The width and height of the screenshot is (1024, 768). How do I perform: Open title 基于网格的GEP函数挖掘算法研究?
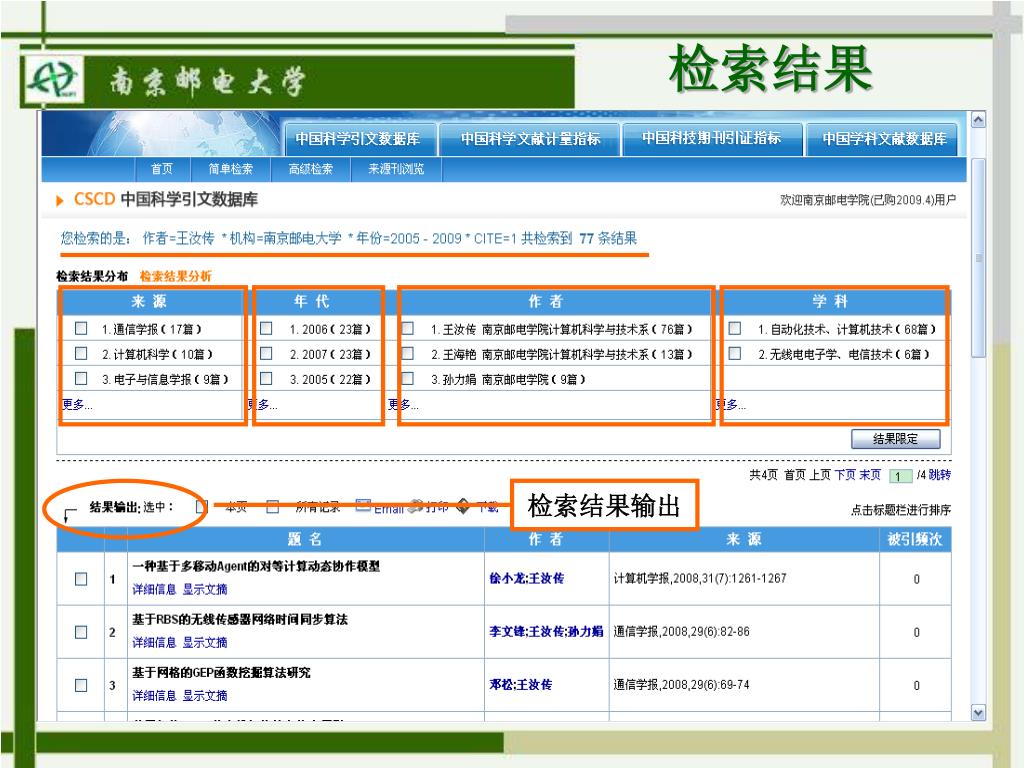tap(221, 673)
